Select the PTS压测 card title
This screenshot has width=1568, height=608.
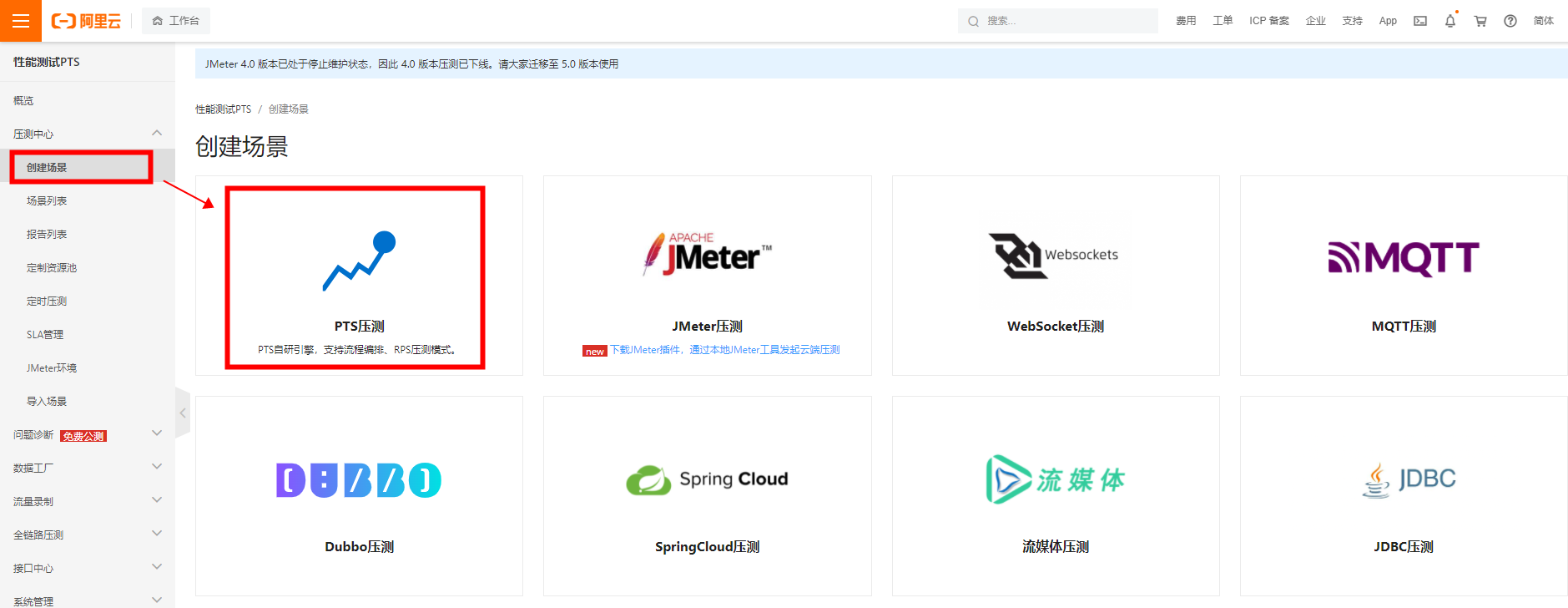point(359,327)
